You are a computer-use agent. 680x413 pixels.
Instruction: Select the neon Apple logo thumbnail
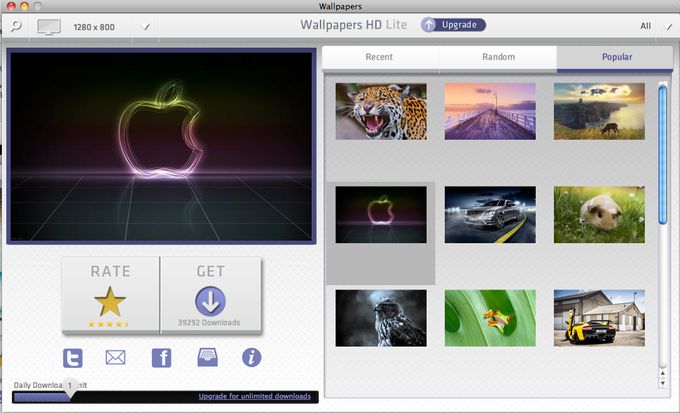pyautogui.click(x=381, y=215)
